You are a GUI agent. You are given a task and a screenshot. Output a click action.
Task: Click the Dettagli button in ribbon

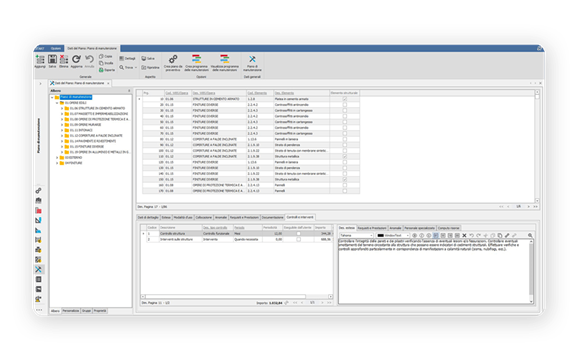click(127, 58)
